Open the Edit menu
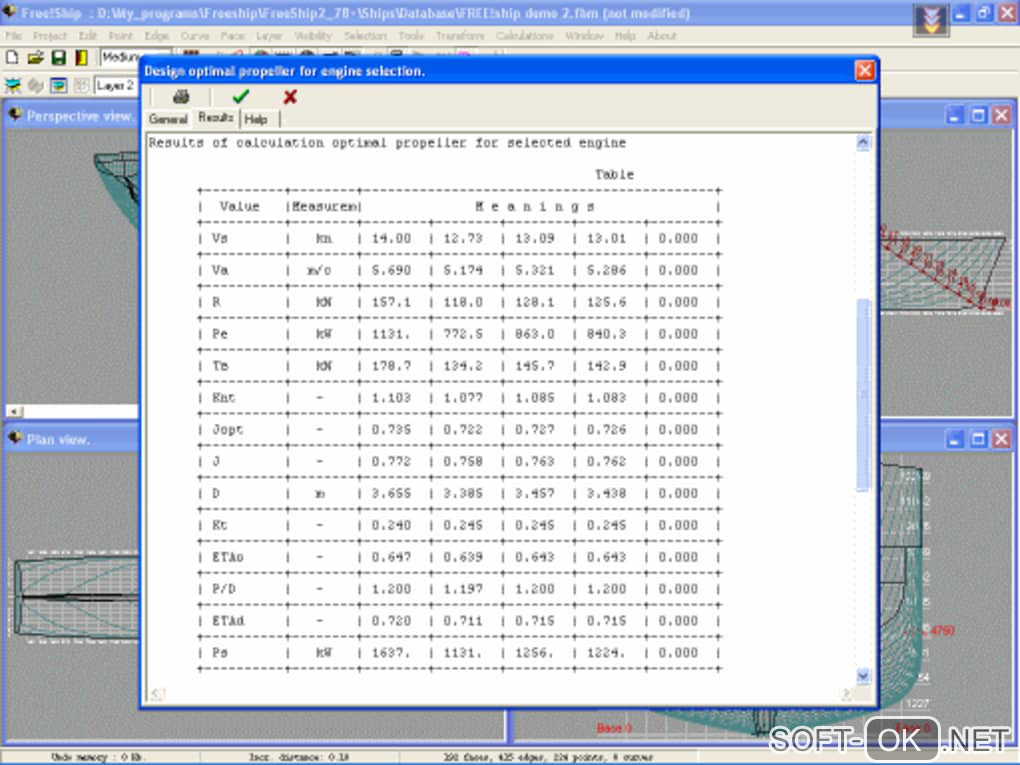Image resolution: width=1020 pixels, height=765 pixels. (88, 36)
